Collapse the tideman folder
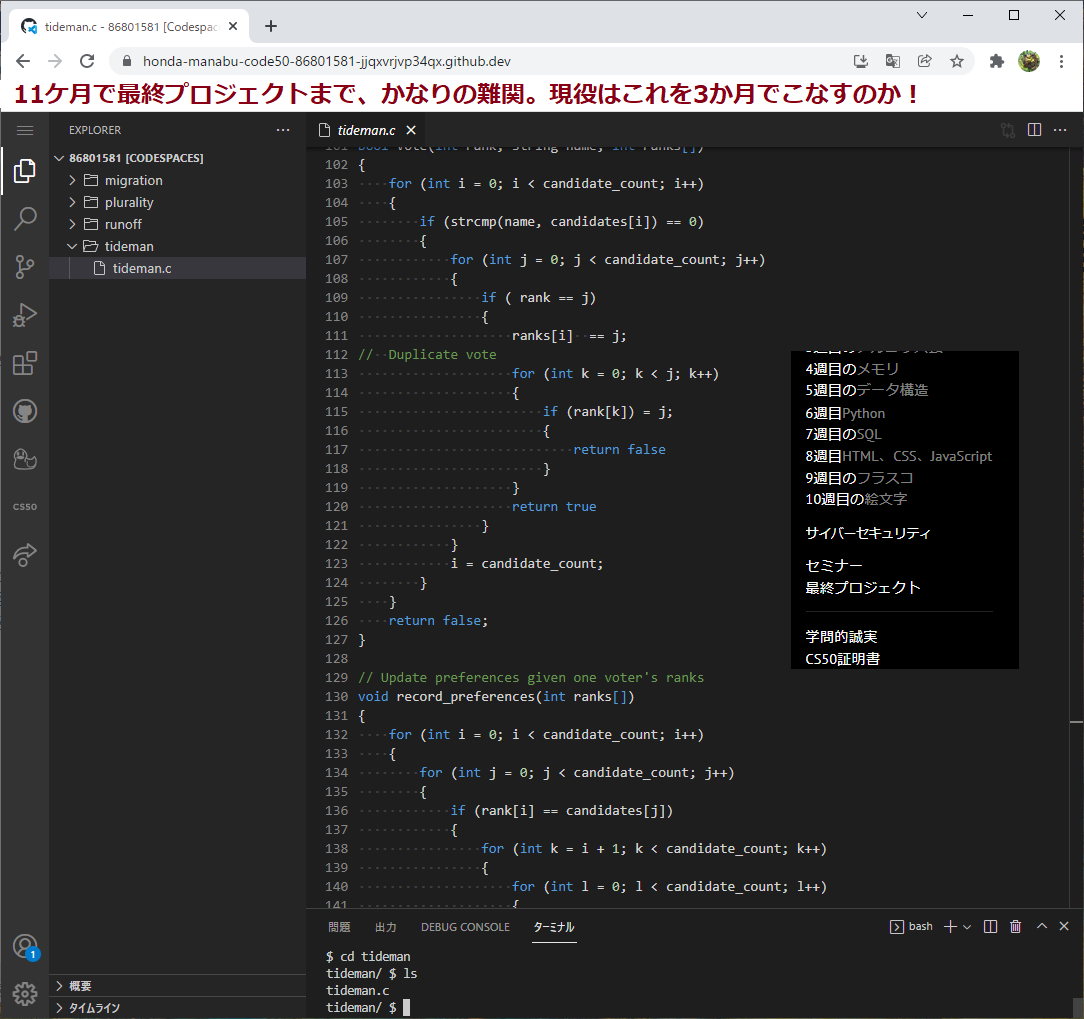 tap(128, 246)
